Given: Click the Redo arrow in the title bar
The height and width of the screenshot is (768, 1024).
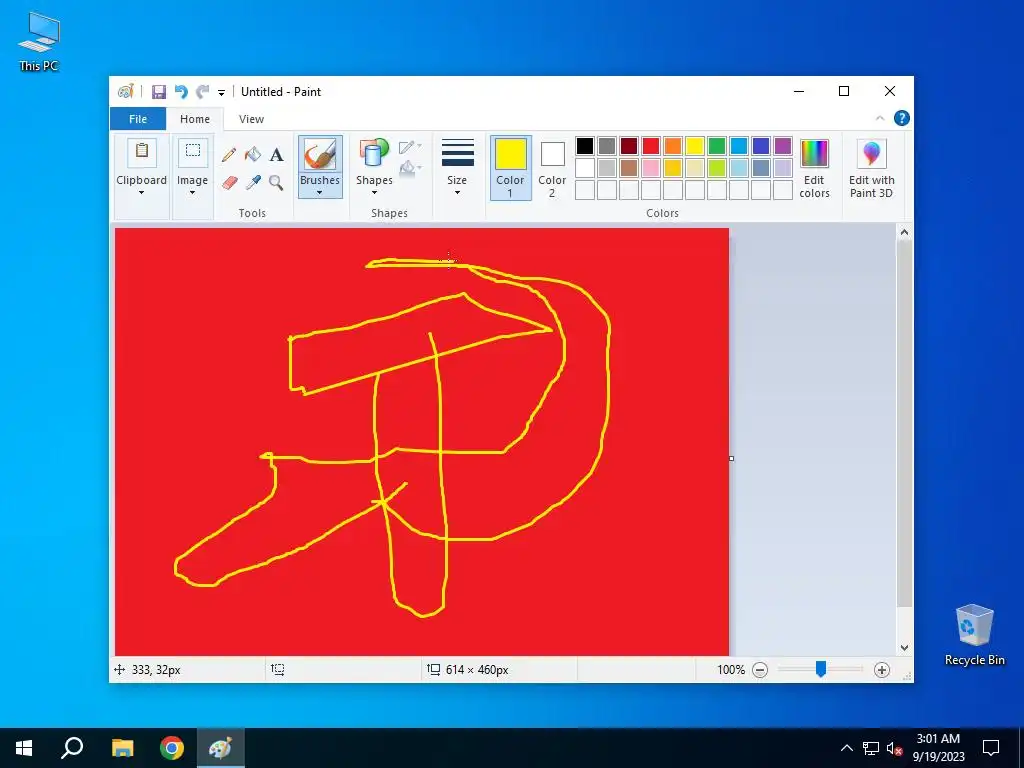Looking at the screenshot, I should (203, 92).
